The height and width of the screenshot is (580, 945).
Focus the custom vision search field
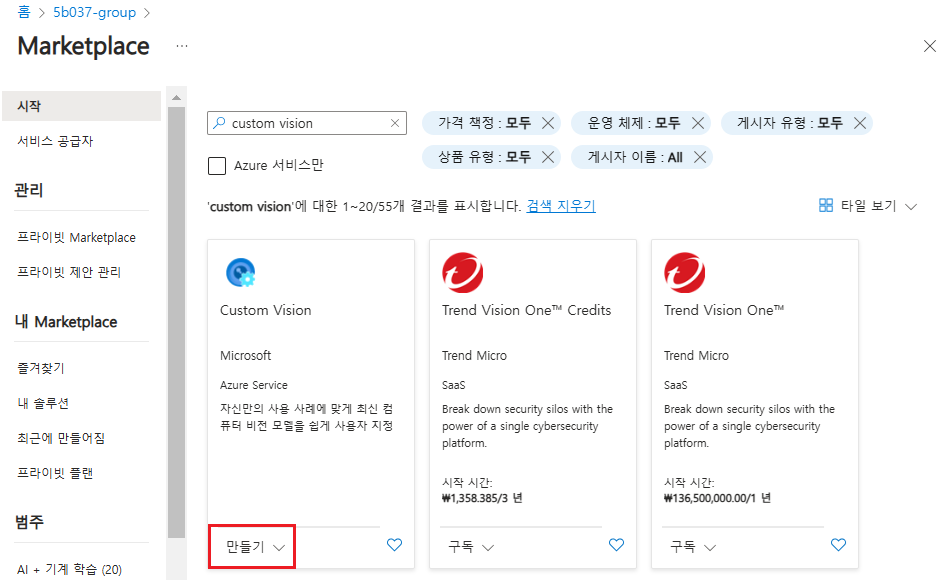click(307, 123)
